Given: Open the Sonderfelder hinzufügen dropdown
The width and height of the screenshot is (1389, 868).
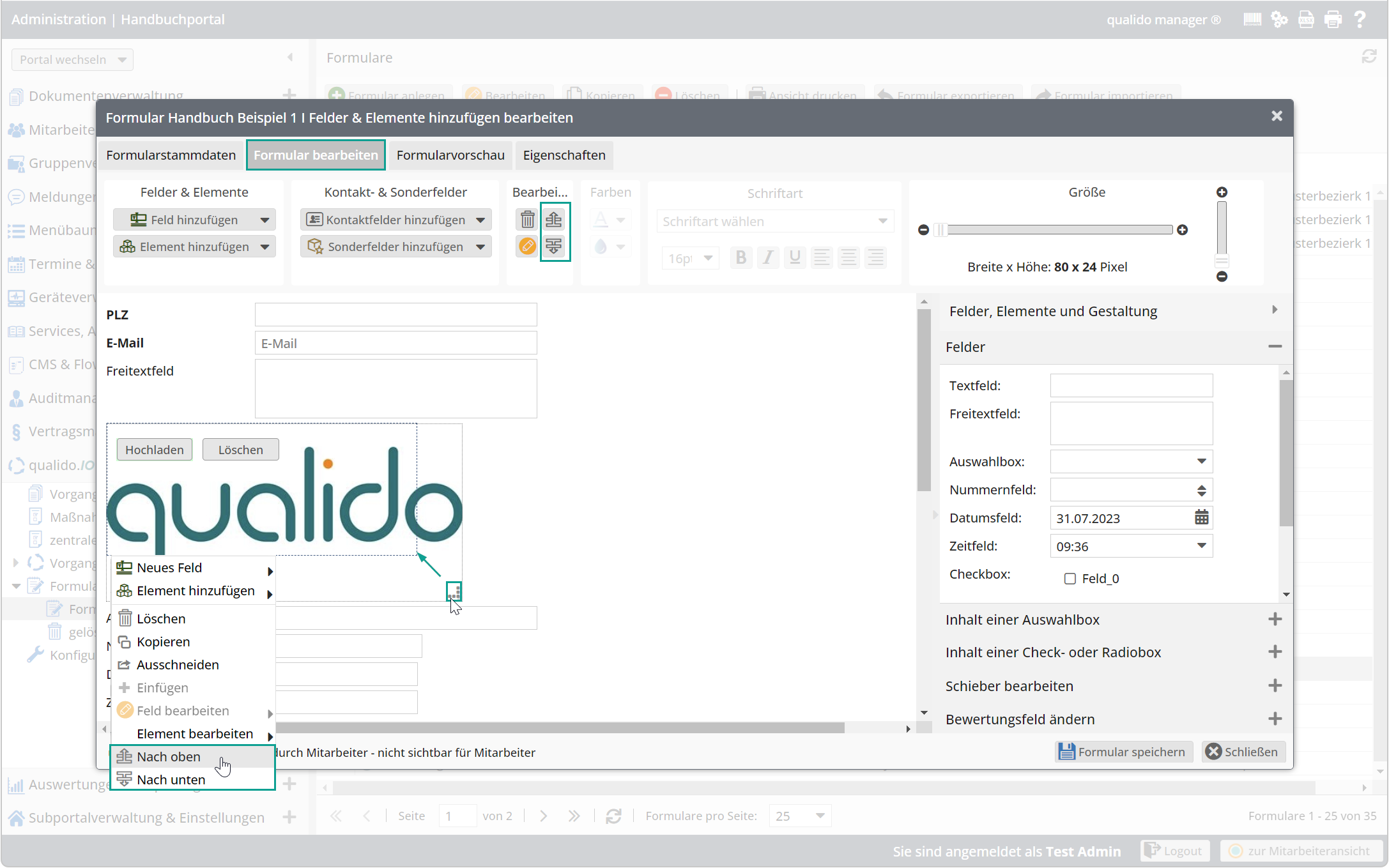Looking at the screenshot, I should point(395,247).
